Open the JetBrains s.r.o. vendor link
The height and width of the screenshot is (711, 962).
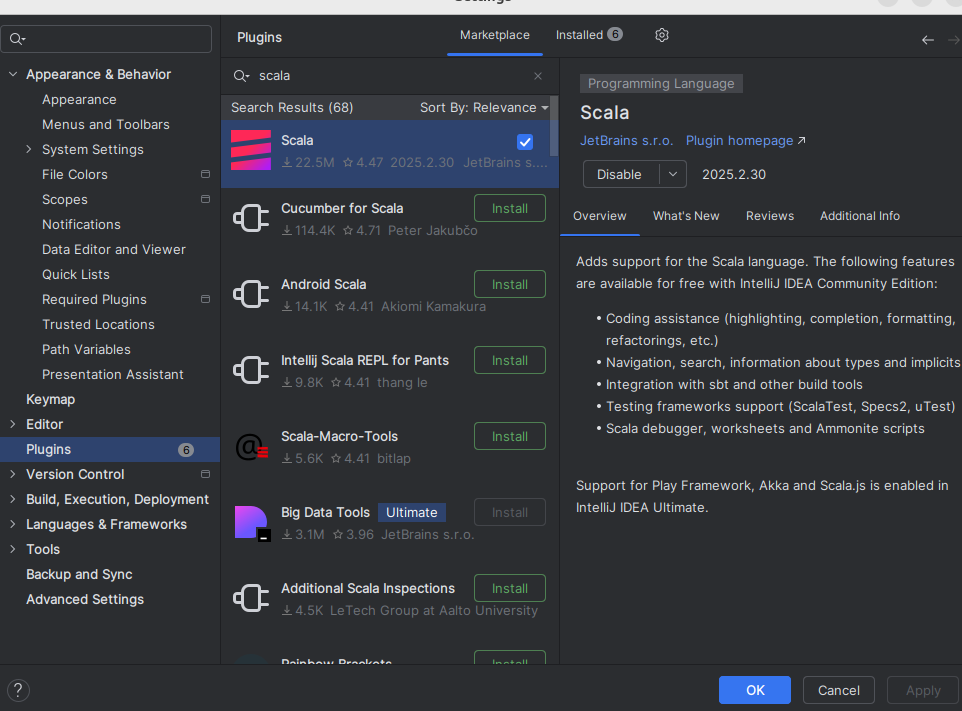coord(626,140)
